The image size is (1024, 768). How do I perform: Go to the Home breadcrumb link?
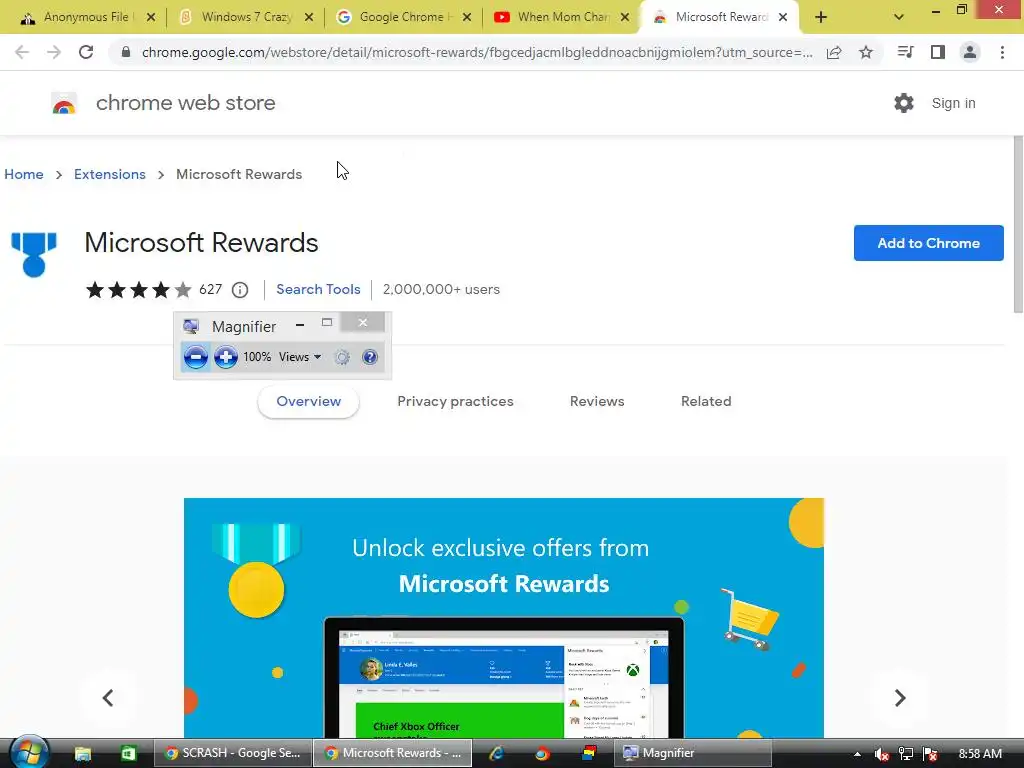click(24, 174)
